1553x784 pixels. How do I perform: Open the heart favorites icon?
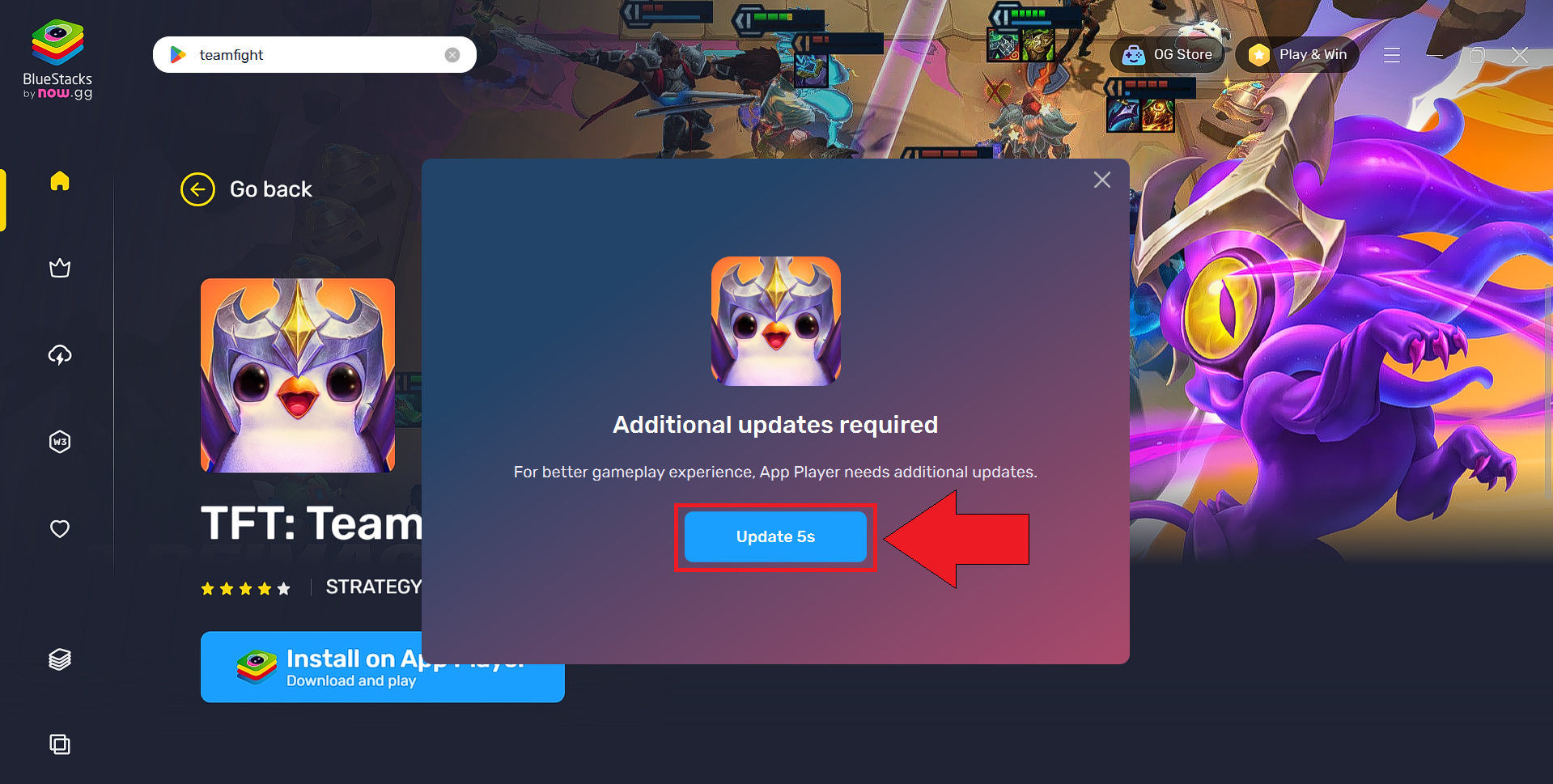coord(60,528)
